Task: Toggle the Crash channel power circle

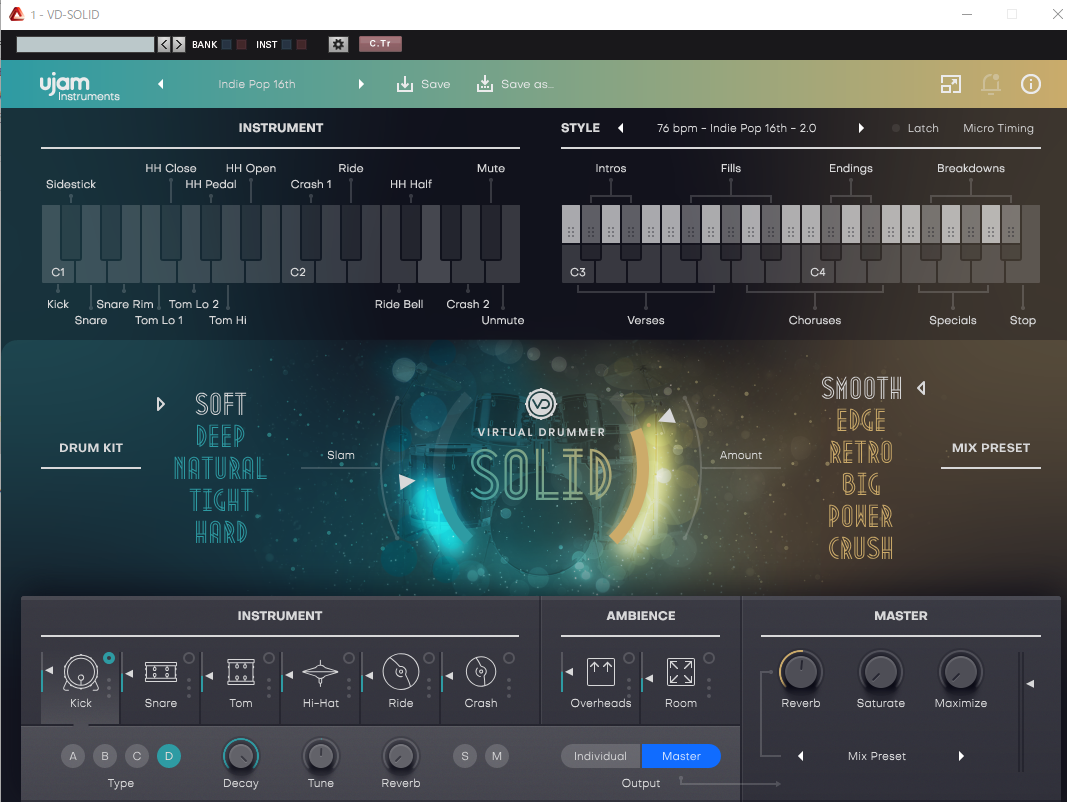Action: pyautogui.click(x=509, y=658)
